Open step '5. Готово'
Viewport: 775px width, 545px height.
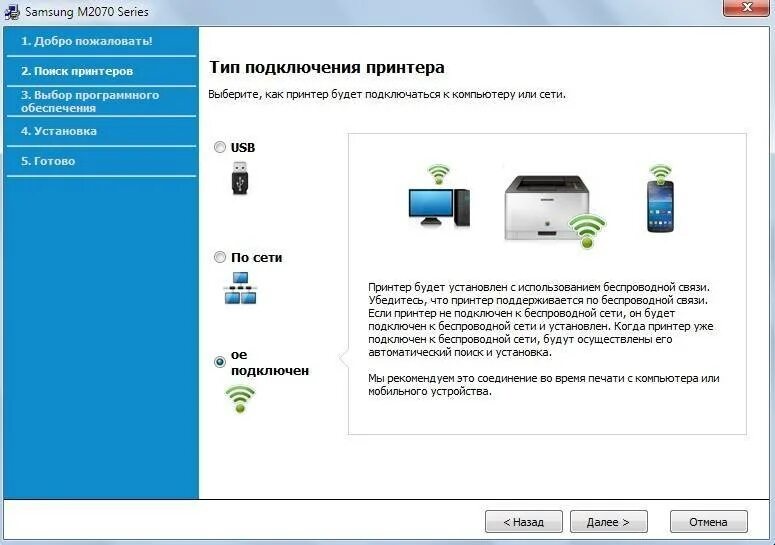coord(101,161)
